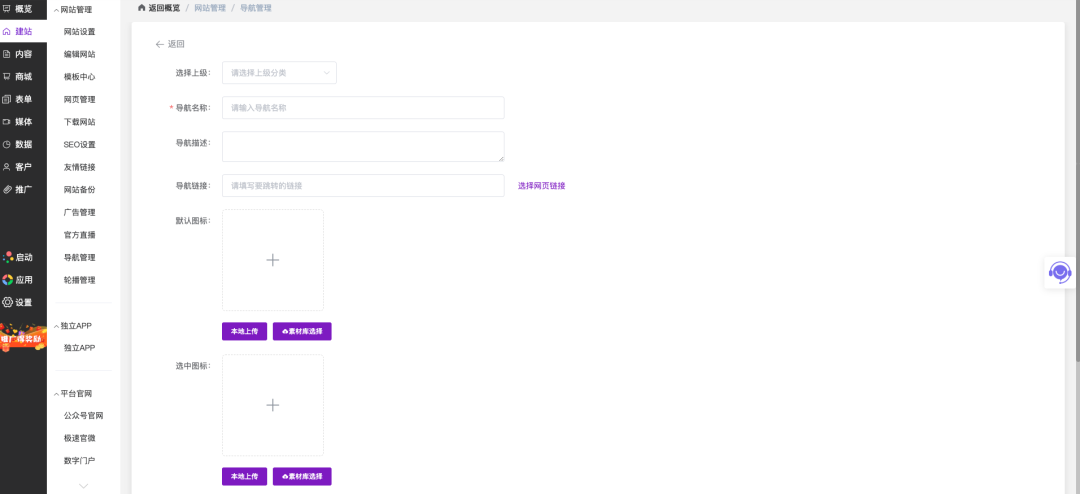The width and height of the screenshot is (1080, 494).
Task: Click the 导航管理 breadcrumb
Action: coord(256,8)
